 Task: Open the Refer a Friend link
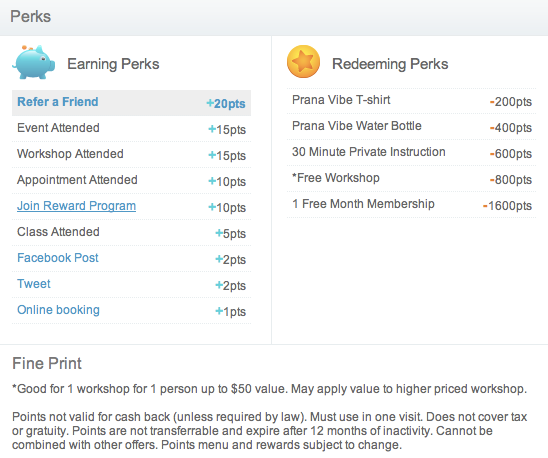pos(58,102)
